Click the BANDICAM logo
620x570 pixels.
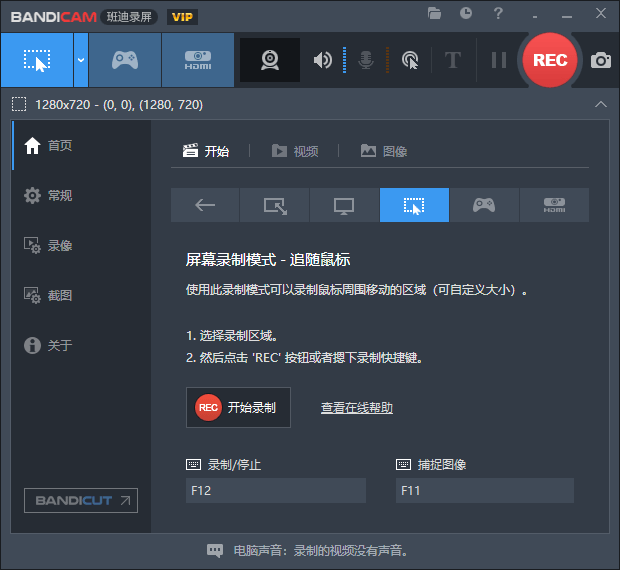click(54, 17)
